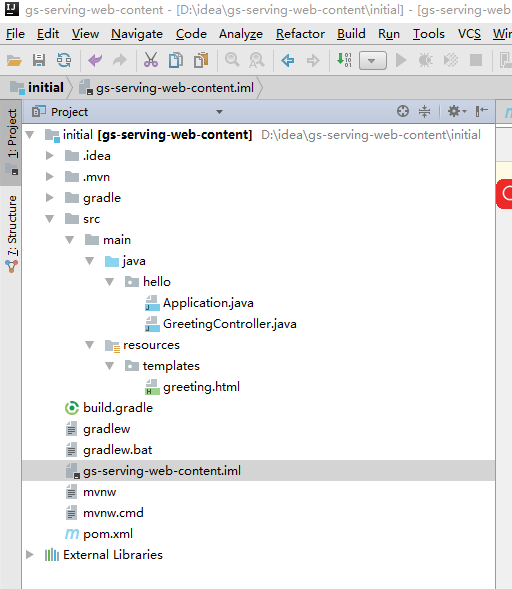
Task: Click the Run with Coverage icon
Action: tap(451, 60)
